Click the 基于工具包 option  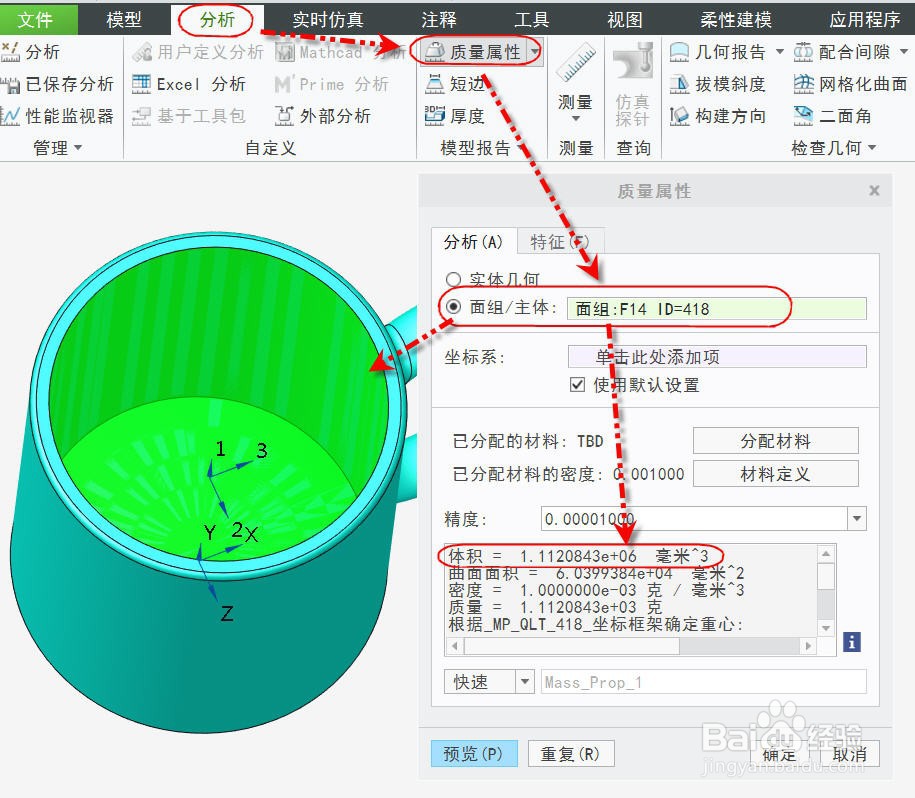point(188,116)
